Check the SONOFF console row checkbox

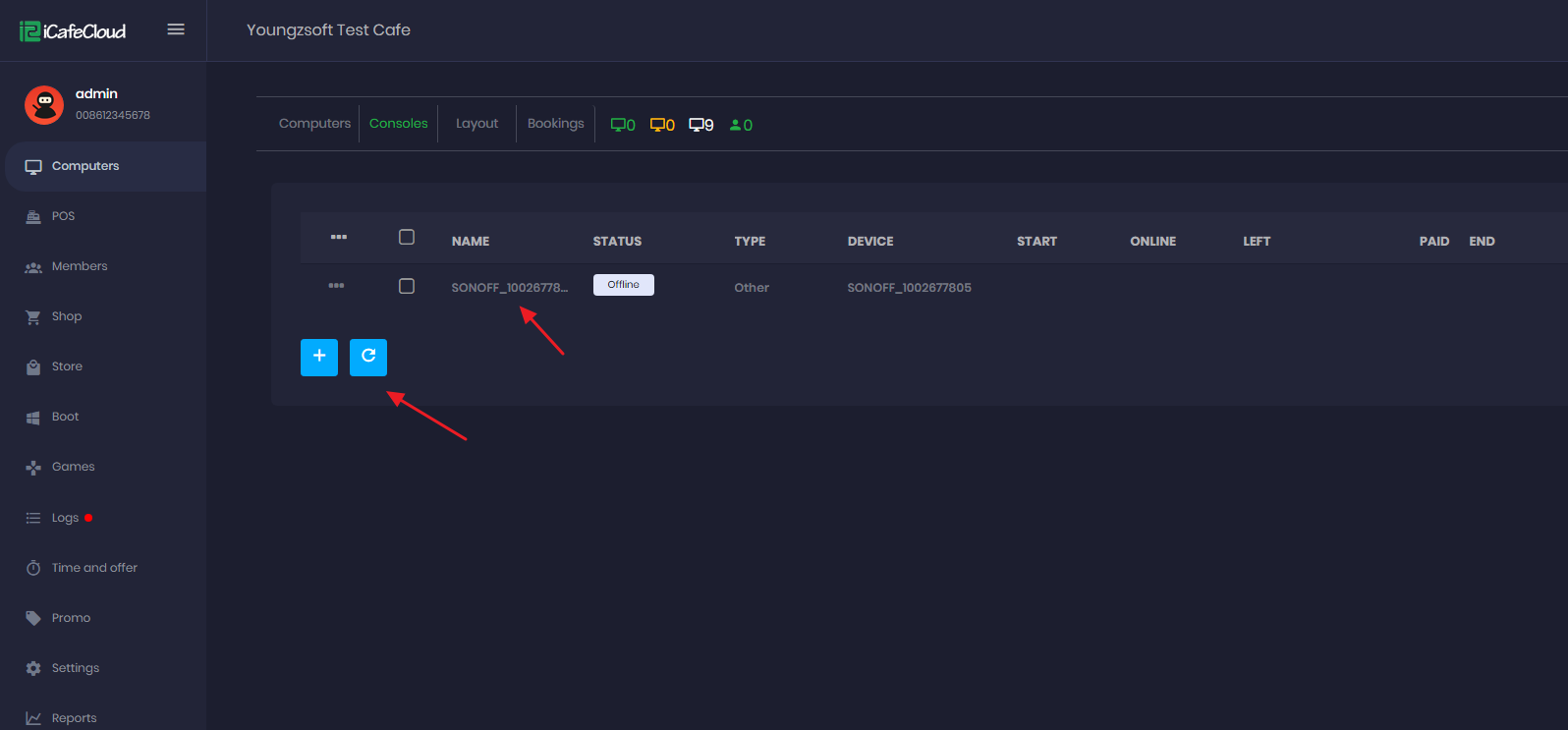(407, 286)
